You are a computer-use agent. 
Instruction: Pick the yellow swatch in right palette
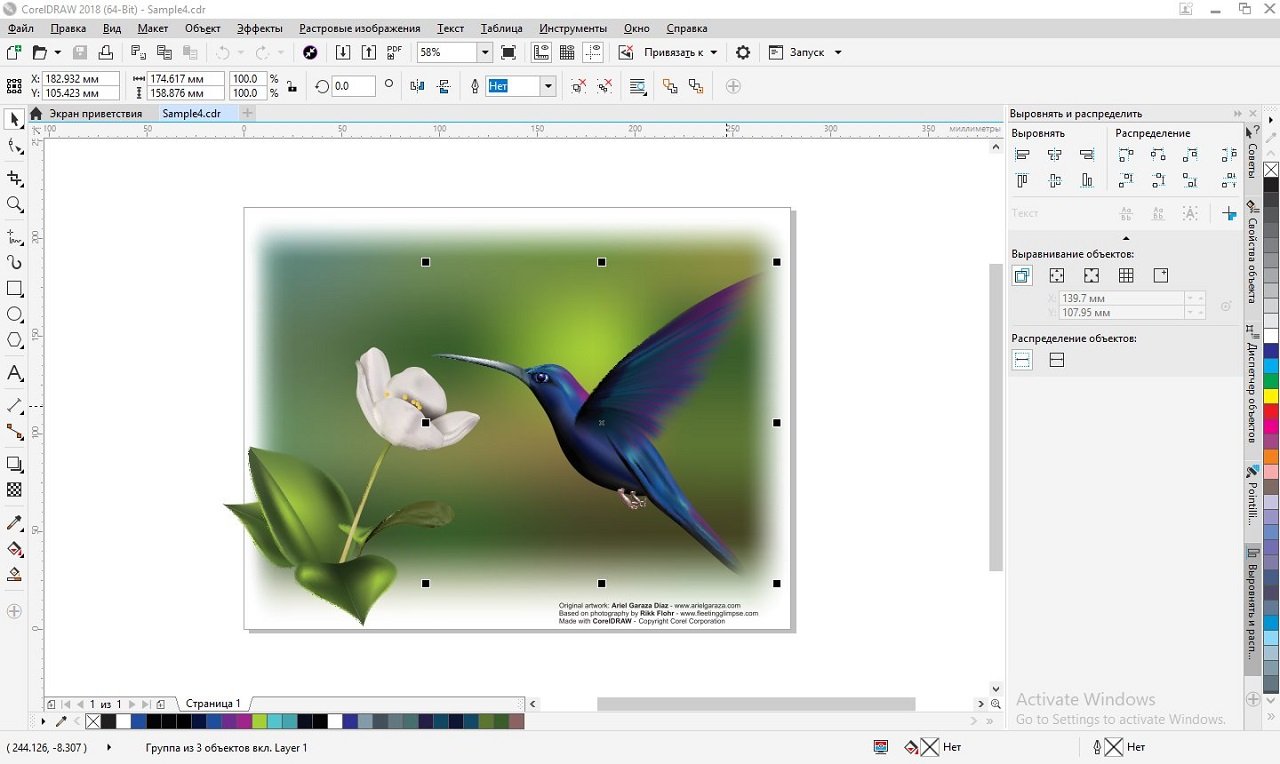(1271, 396)
